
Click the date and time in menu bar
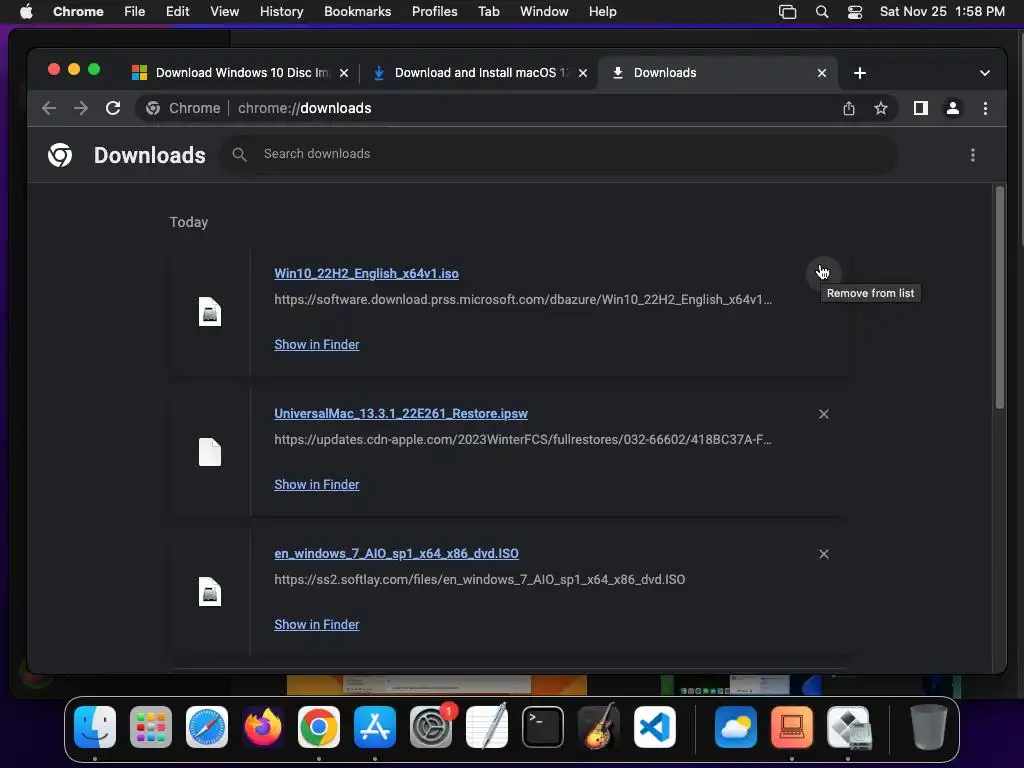[942, 12]
